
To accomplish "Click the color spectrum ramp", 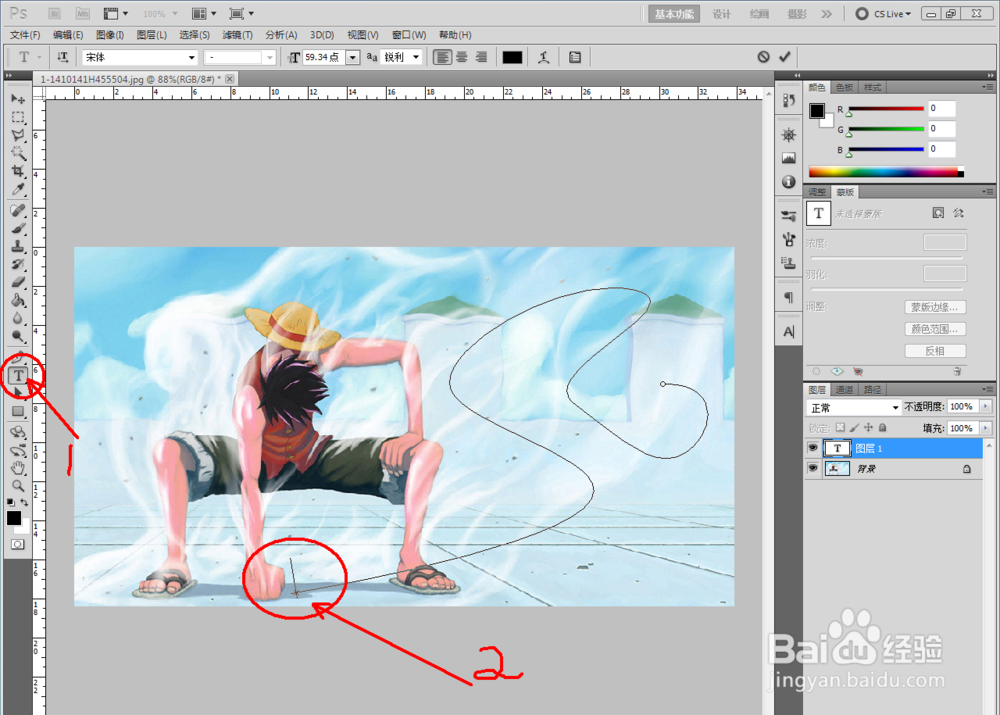I will (x=886, y=172).
